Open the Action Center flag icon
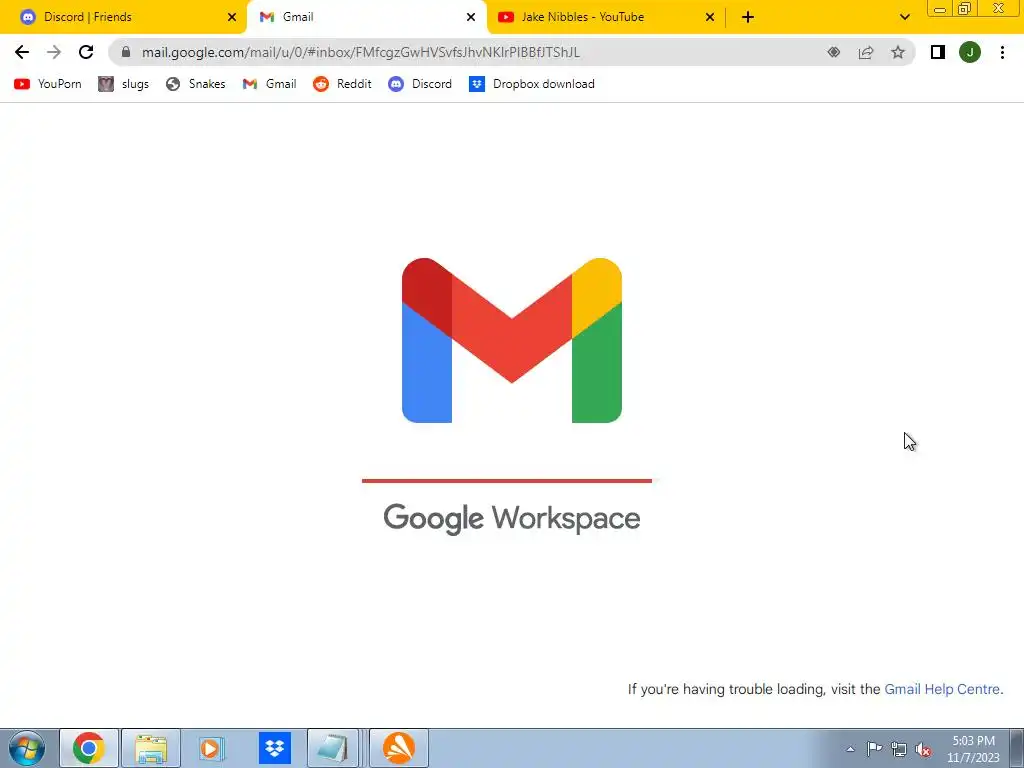This screenshot has height=768, width=1024. (874, 749)
